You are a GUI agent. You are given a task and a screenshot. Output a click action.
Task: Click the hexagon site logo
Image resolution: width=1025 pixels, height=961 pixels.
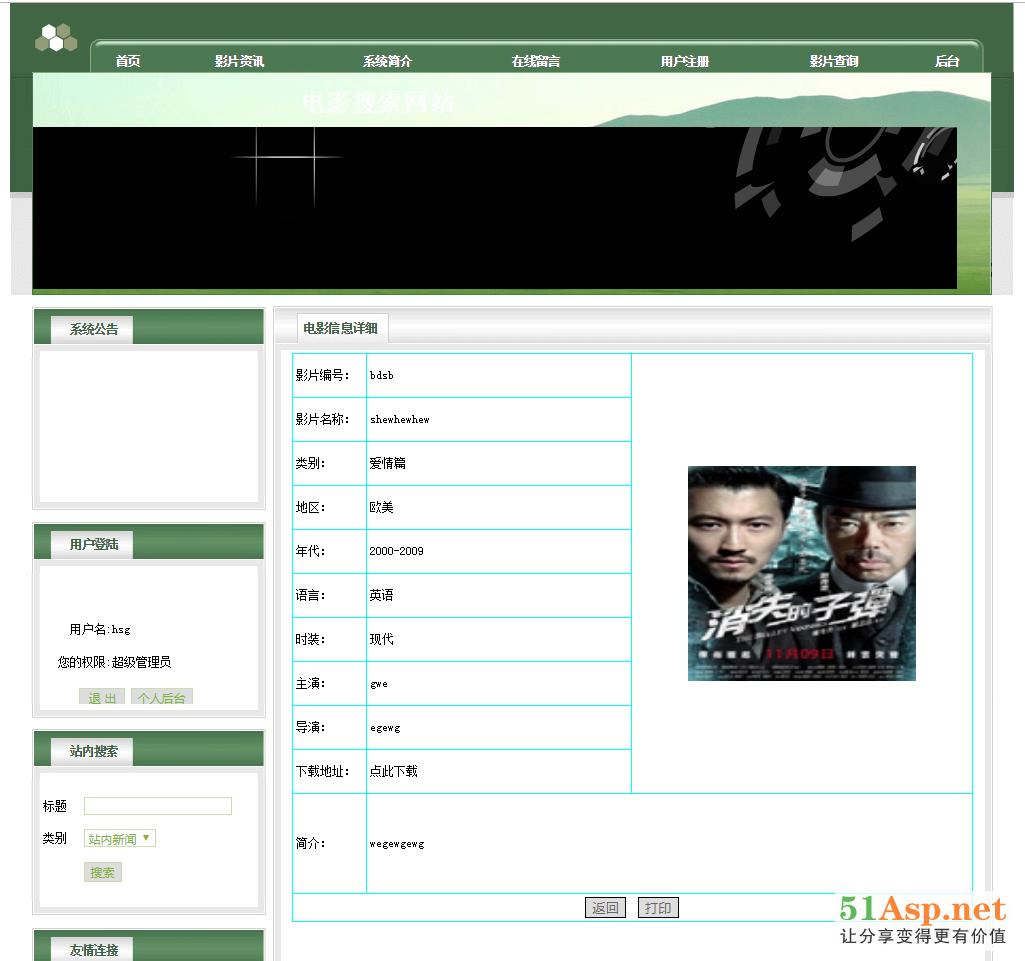point(56,38)
